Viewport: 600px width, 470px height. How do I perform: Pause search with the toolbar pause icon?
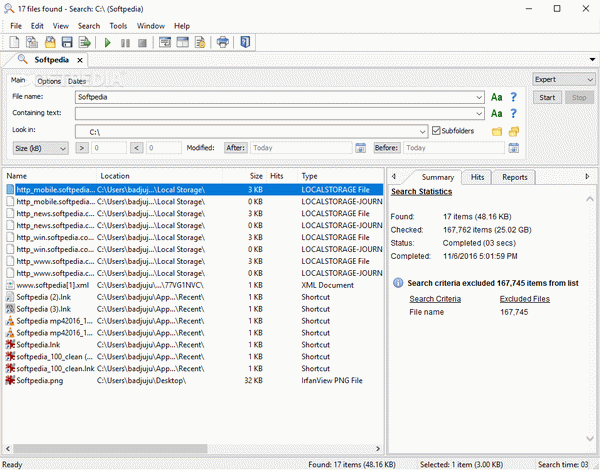(x=125, y=43)
